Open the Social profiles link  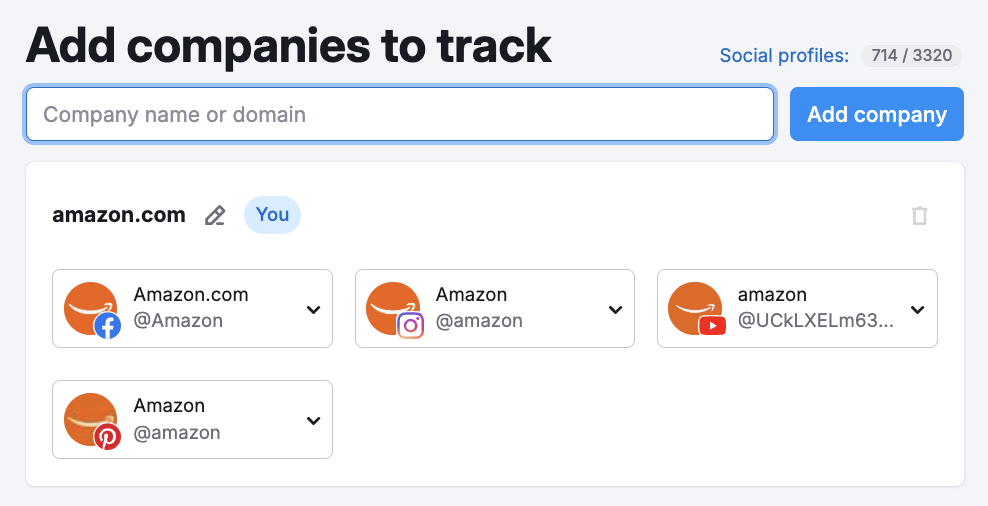784,56
